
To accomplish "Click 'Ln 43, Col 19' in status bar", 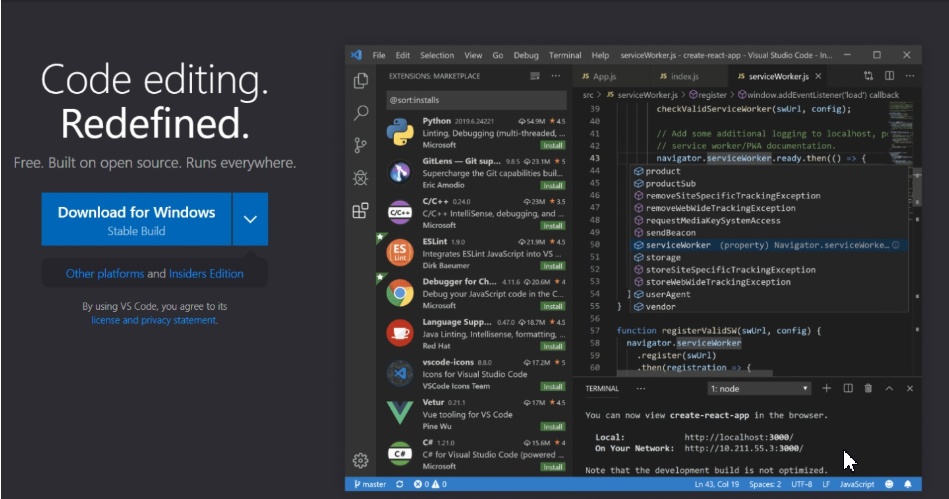I will click(717, 484).
